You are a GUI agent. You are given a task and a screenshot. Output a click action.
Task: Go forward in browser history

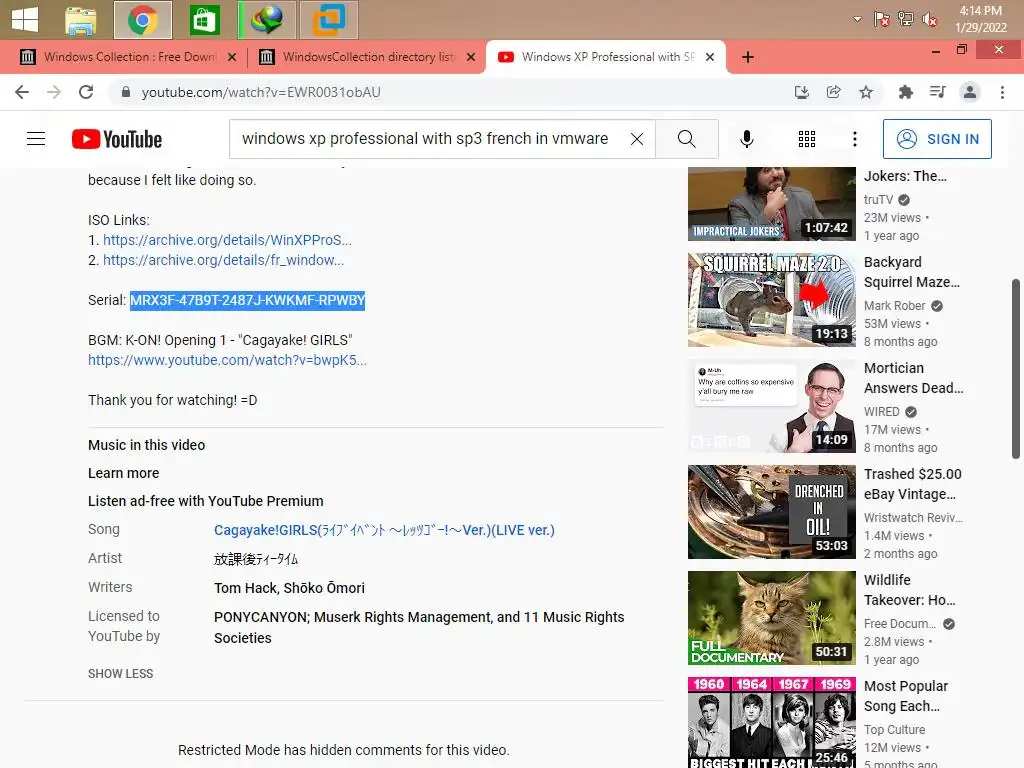pos(54,92)
